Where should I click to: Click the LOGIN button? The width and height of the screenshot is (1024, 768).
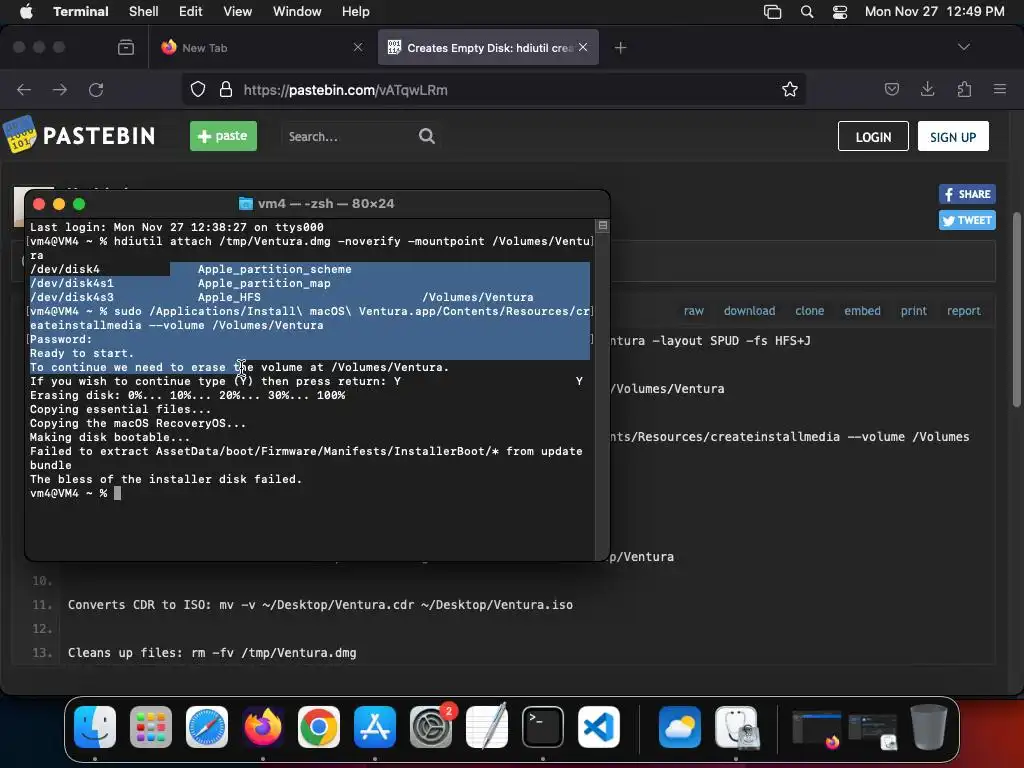pyautogui.click(x=873, y=136)
